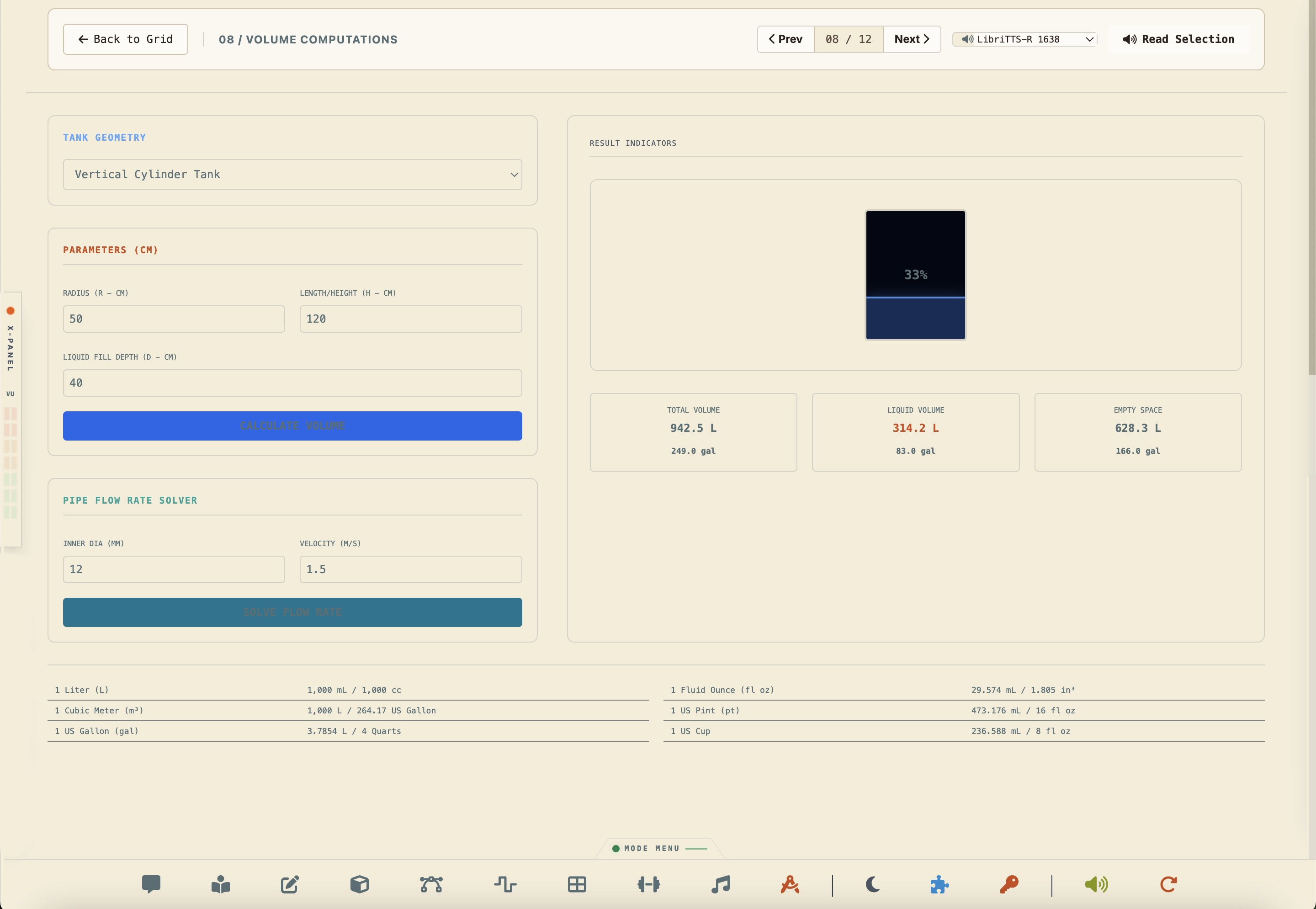Click the Velocity input field
This screenshot has height=909, width=1316.
pyautogui.click(x=411, y=569)
